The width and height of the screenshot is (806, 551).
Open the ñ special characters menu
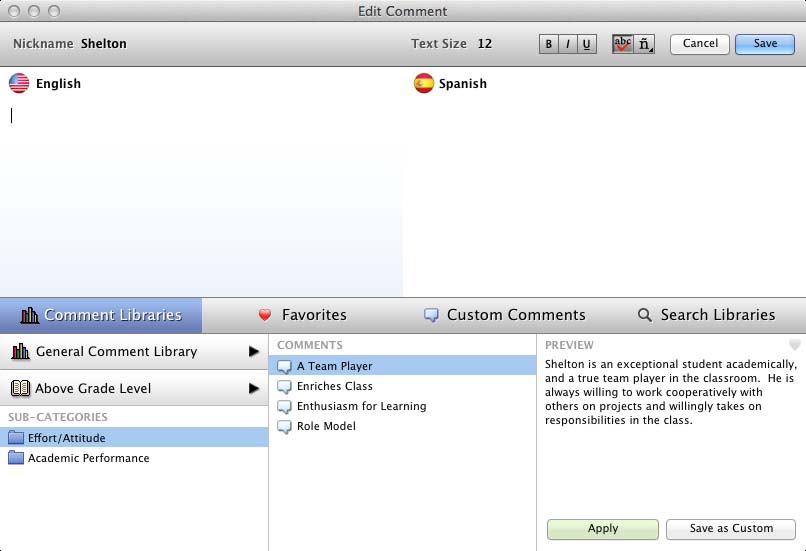[x=645, y=44]
